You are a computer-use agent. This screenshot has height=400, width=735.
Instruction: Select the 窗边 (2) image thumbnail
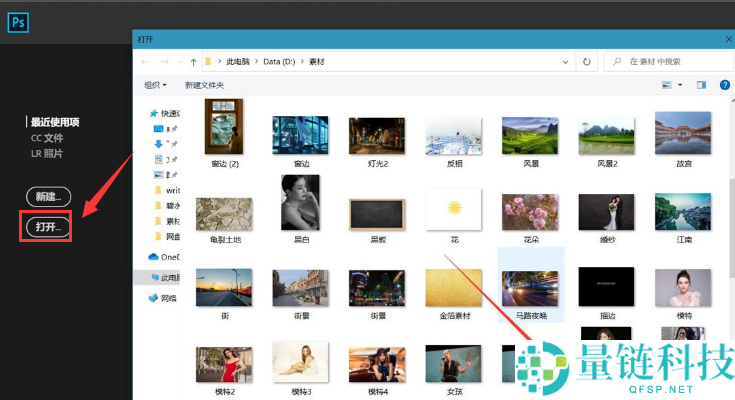pyautogui.click(x=224, y=127)
